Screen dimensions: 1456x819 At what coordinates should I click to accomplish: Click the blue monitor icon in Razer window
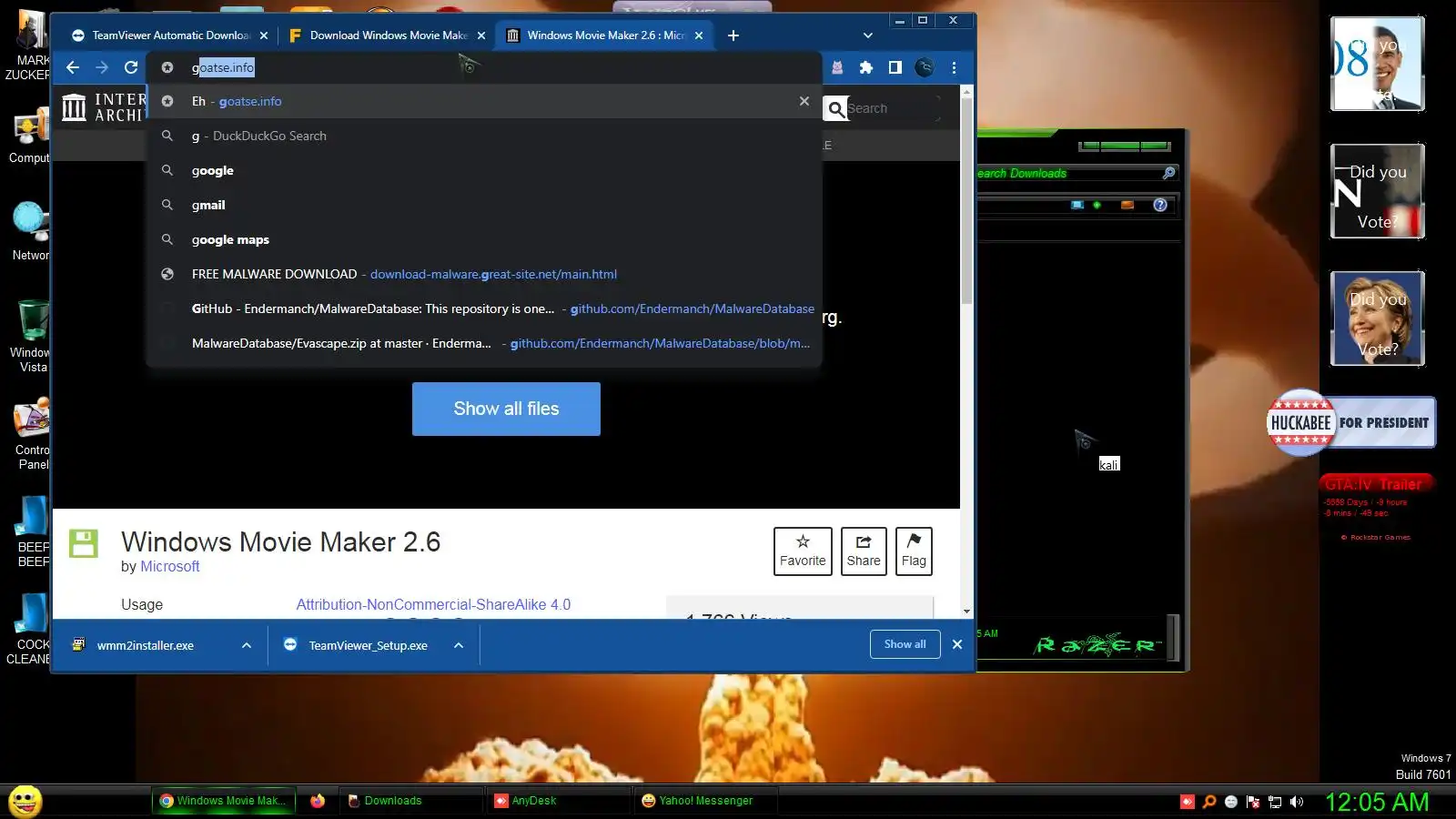pos(1077,205)
